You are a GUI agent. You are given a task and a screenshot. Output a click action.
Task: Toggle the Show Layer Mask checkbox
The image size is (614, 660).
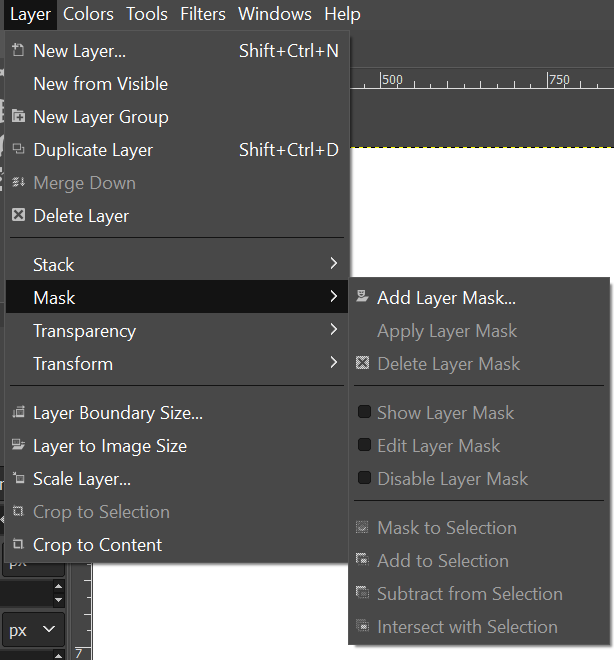point(364,412)
